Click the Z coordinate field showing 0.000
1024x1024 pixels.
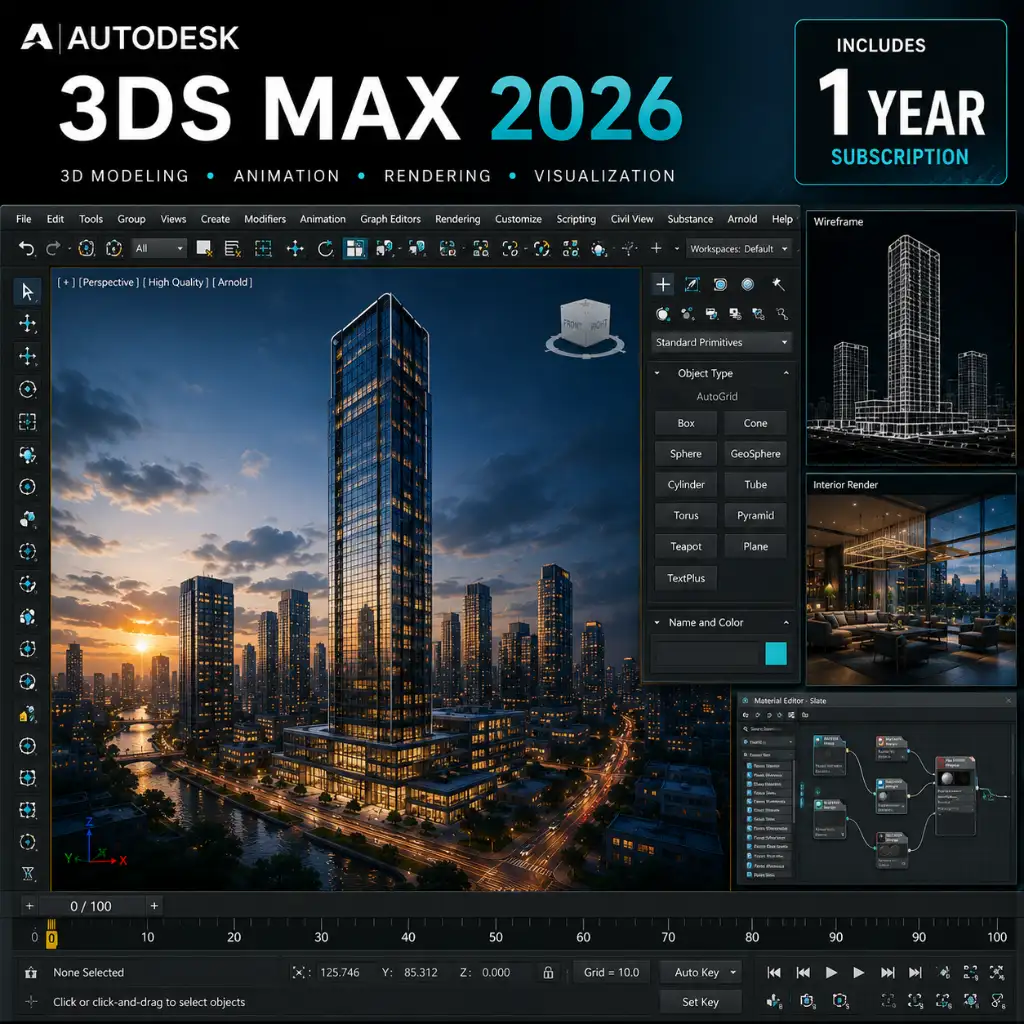click(498, 972)
